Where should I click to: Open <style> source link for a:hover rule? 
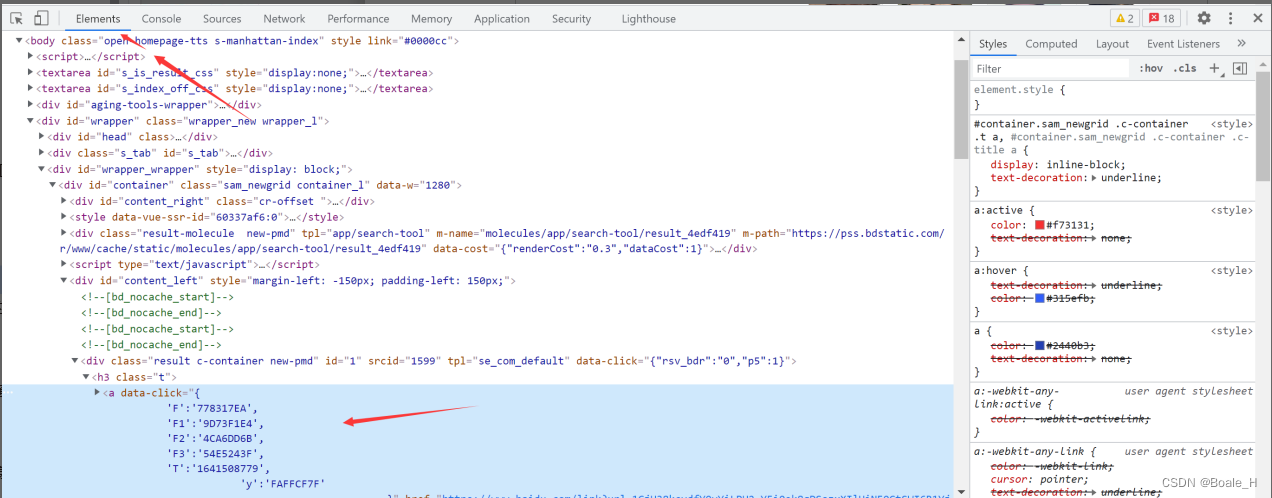pos(1231,270)
